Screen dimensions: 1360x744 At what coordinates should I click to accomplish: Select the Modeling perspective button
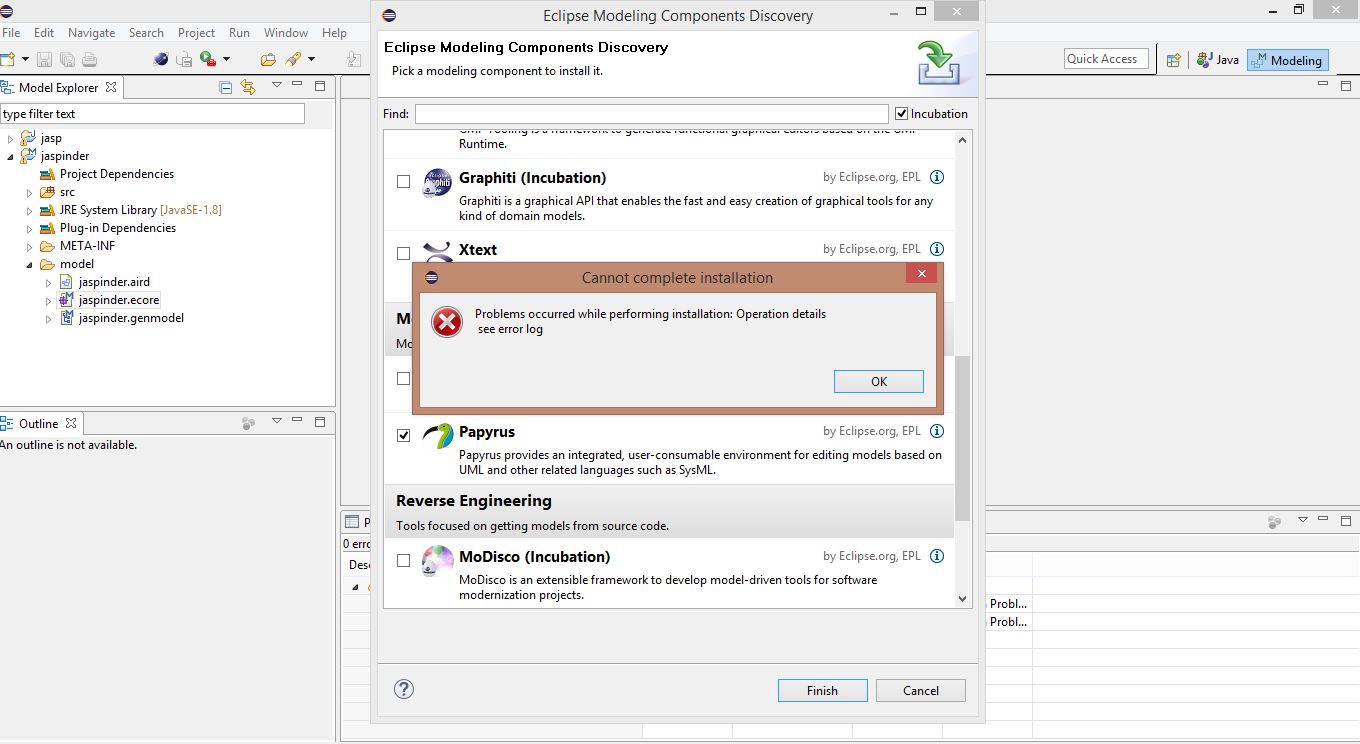tap(1288, 60)
